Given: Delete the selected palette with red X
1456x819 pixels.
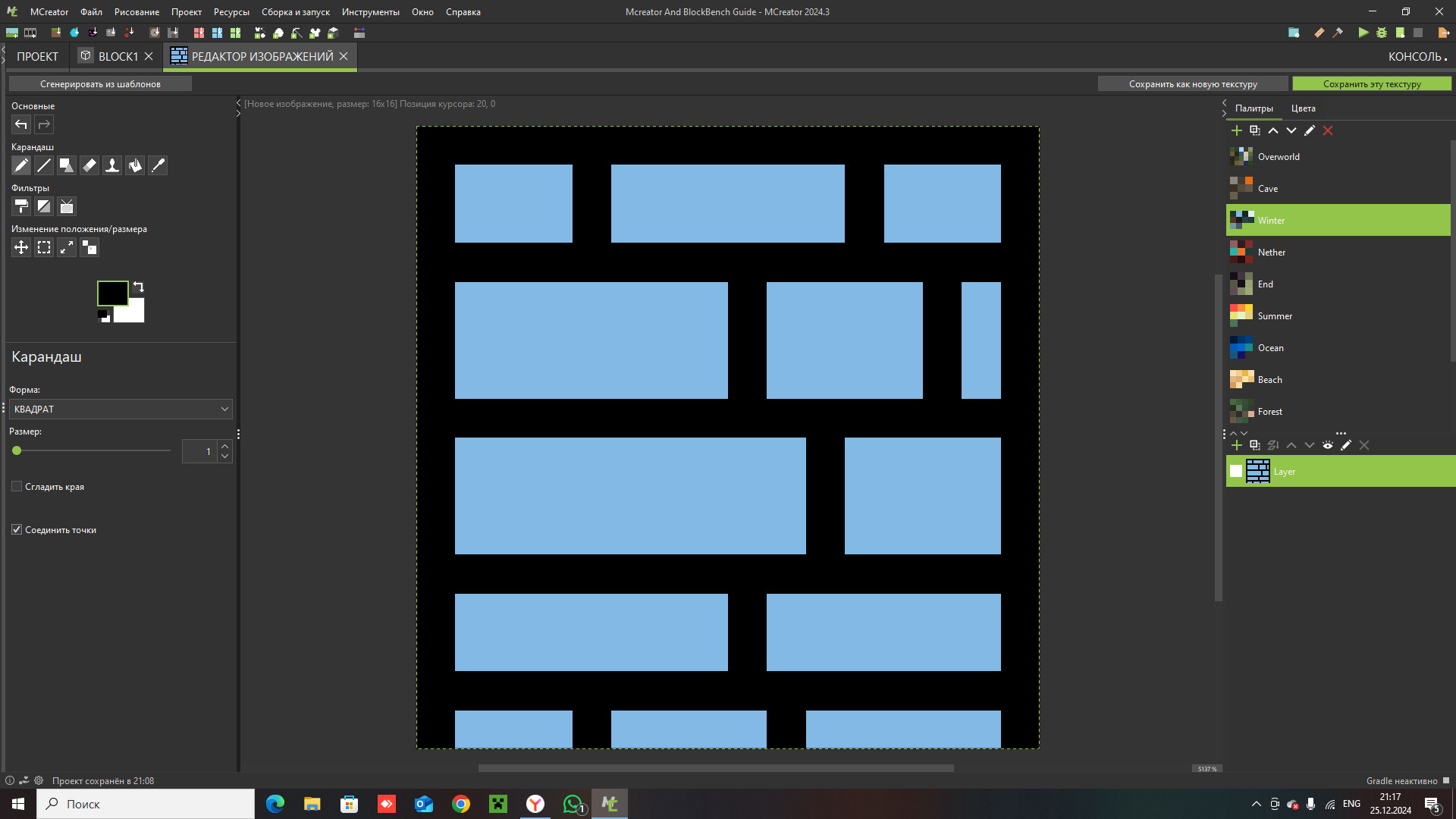Looking at the screenshot, I should pyautogui.click(x=1328, y=130).
